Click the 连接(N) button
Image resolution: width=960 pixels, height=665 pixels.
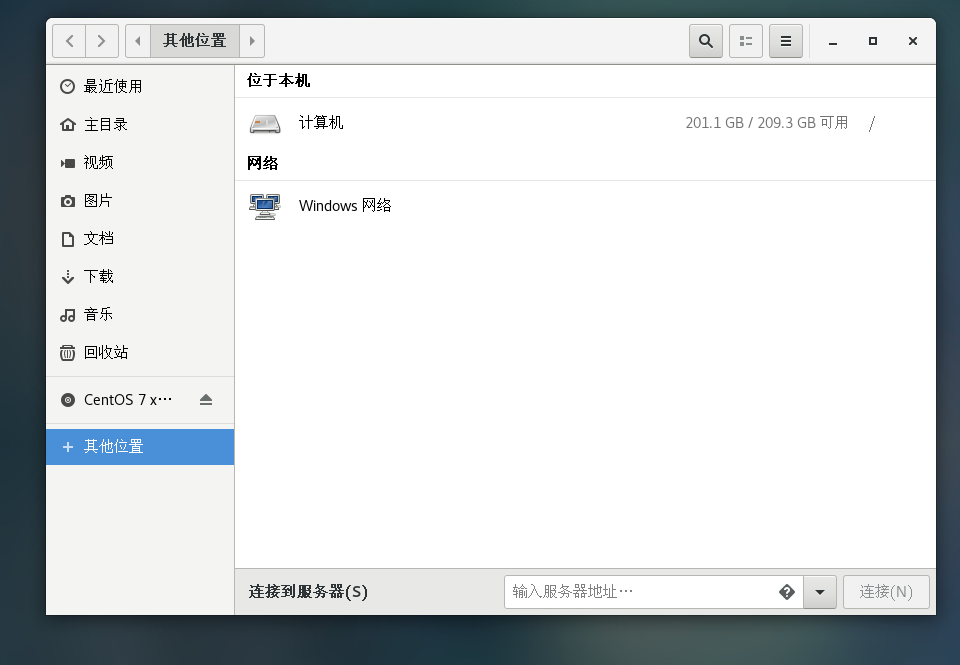pos(886,592)
